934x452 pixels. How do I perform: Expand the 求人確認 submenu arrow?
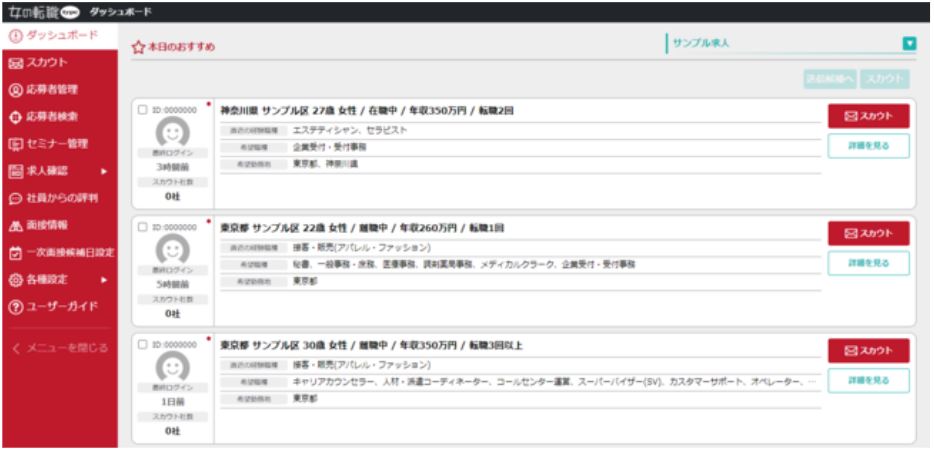pyautogui.click(x=104, y=172)
